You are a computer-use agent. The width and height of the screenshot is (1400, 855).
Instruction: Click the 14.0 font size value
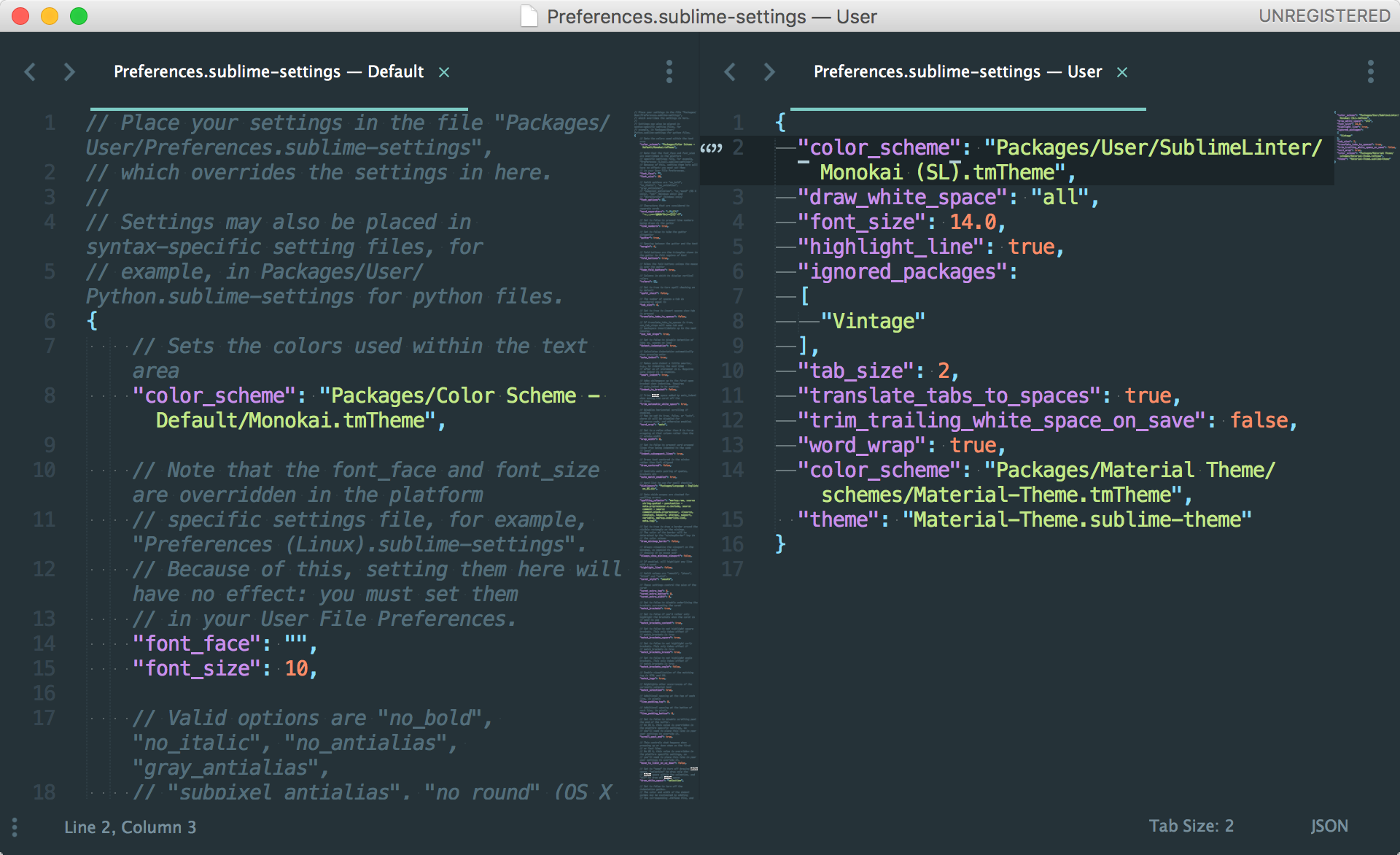pyautogui.click(x=972, y=222)
